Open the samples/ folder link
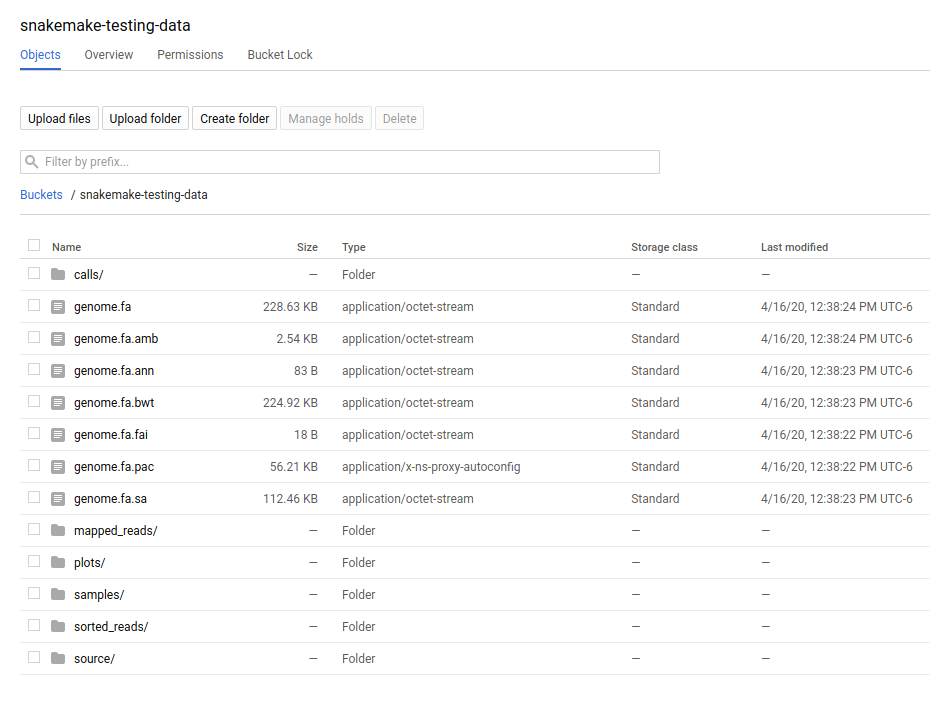 coord(99,595)
